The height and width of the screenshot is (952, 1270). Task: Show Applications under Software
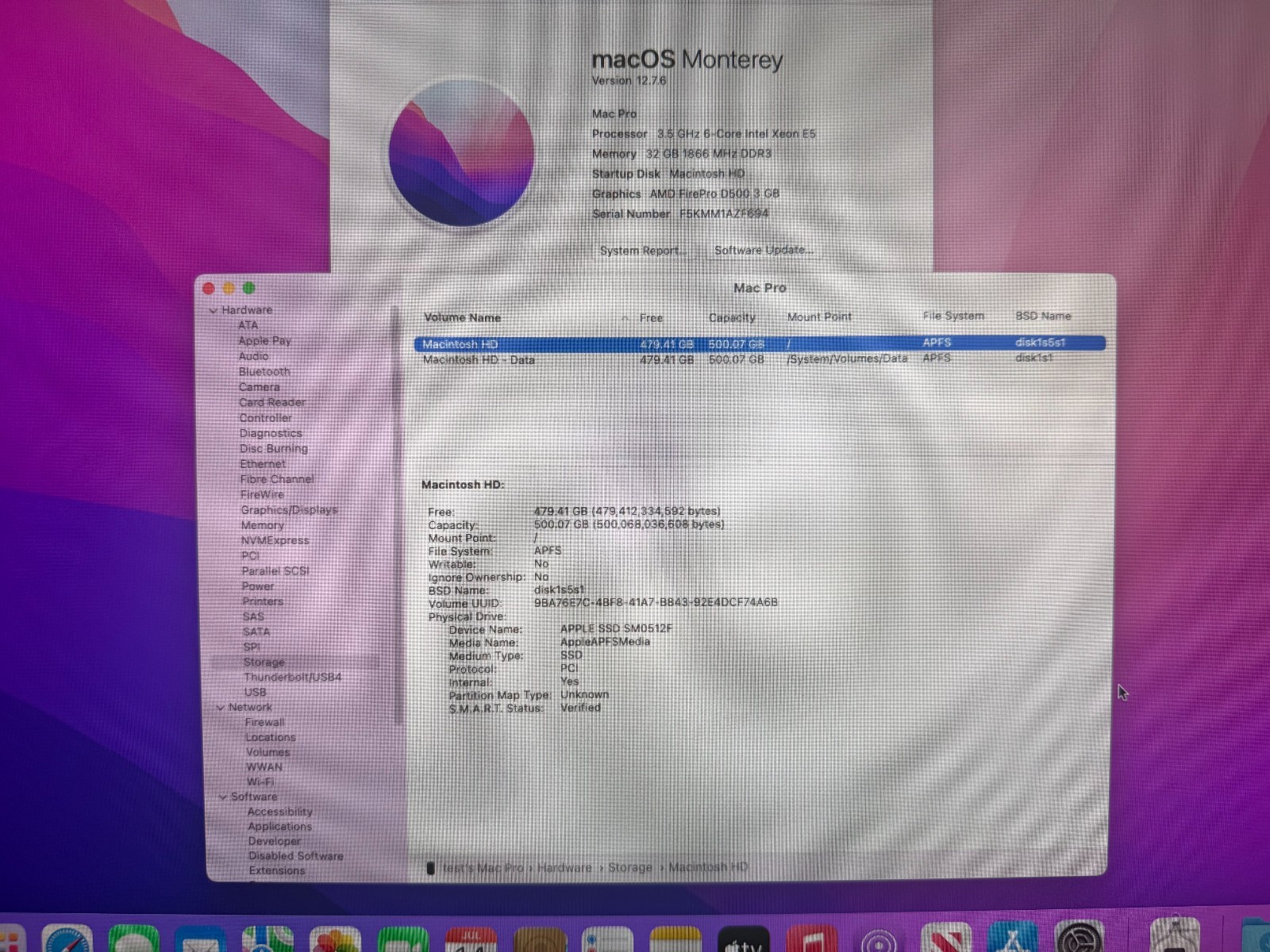(x=280, y=827)
